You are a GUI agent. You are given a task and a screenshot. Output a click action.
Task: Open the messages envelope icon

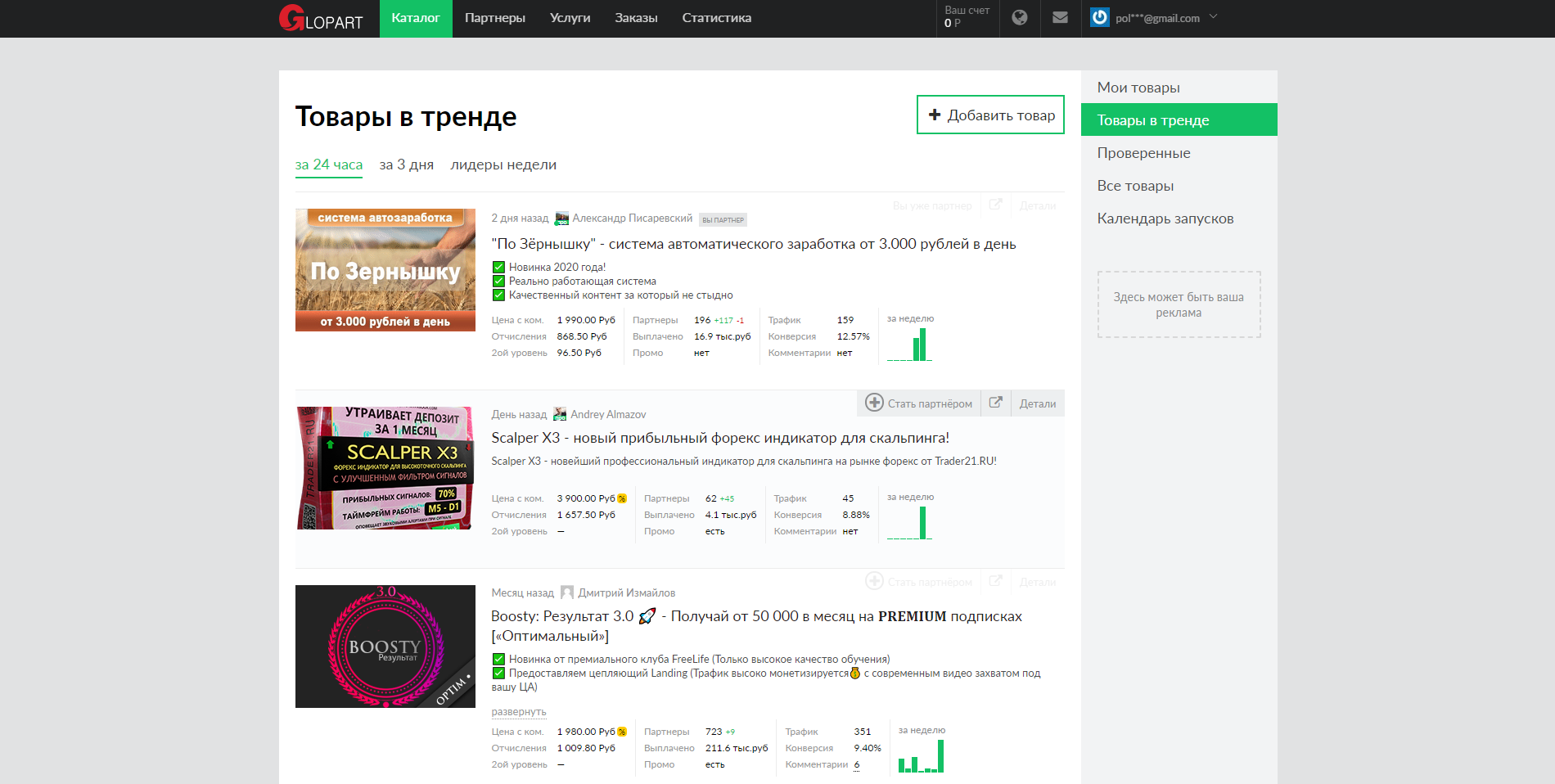(1060, 18)
